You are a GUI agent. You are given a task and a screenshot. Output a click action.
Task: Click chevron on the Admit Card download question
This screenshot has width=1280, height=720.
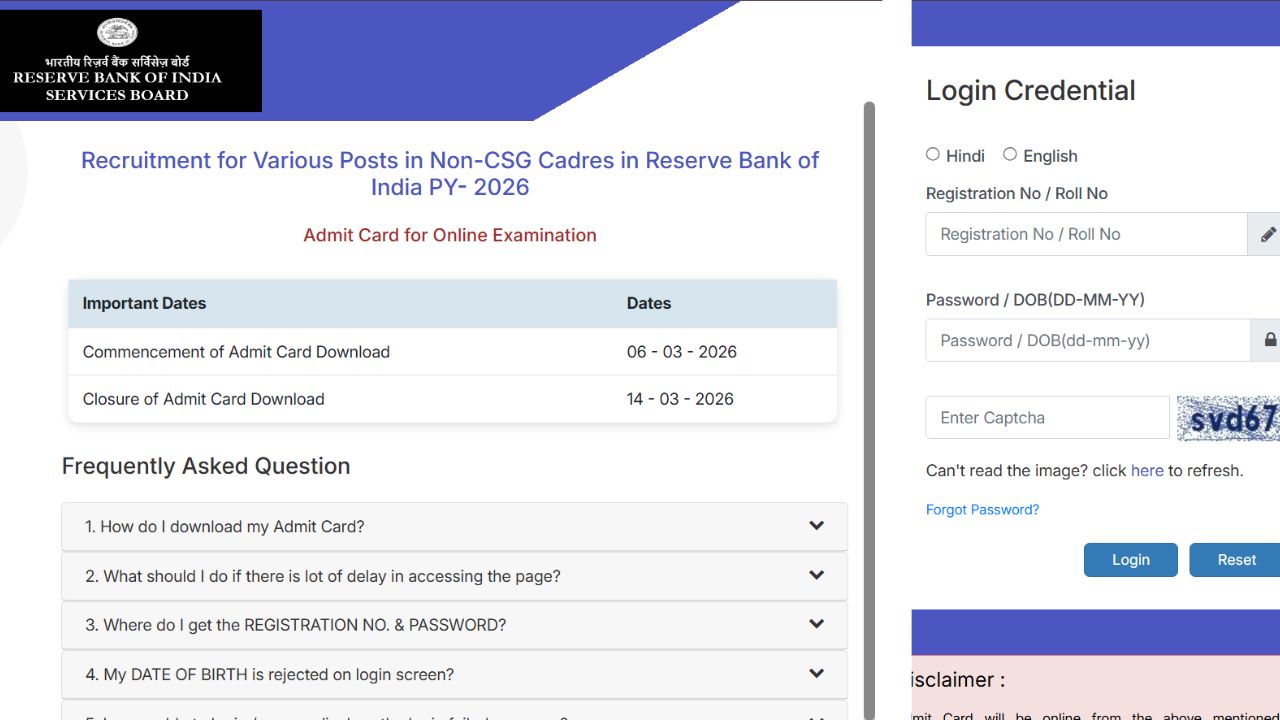816,526
